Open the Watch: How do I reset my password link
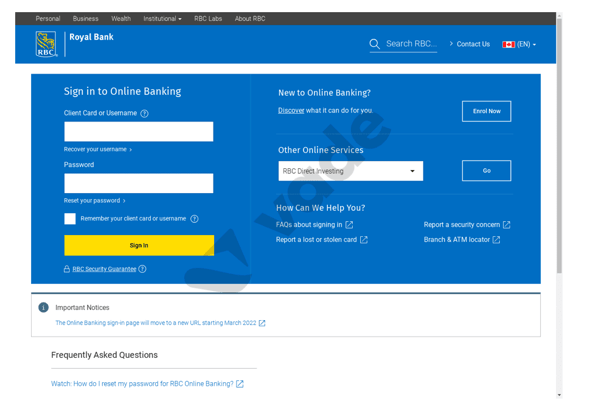The height and width of the screenshot is (401, 590). (142, 384)
